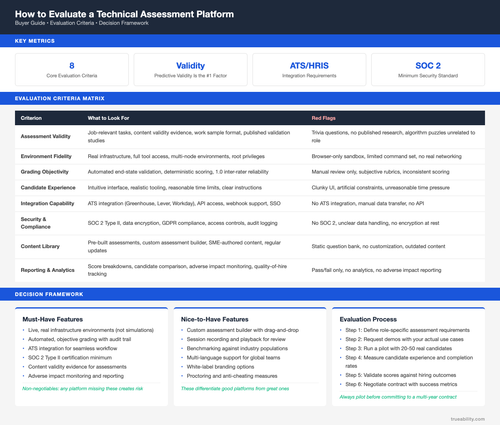Click bullet 'Content validity evidence for assessments'
Image resolution: width=500 pixels, height=425 pixels.
[77, 367]
